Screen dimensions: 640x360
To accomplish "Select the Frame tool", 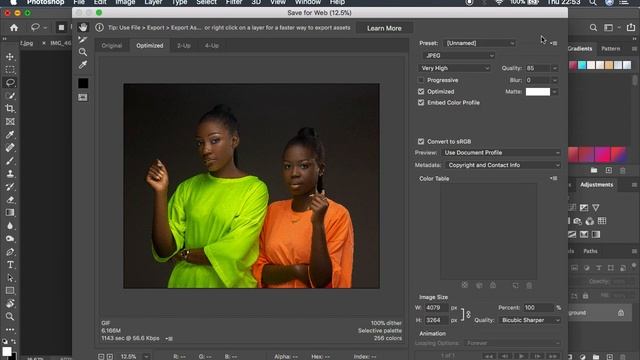I will point(10,122).
